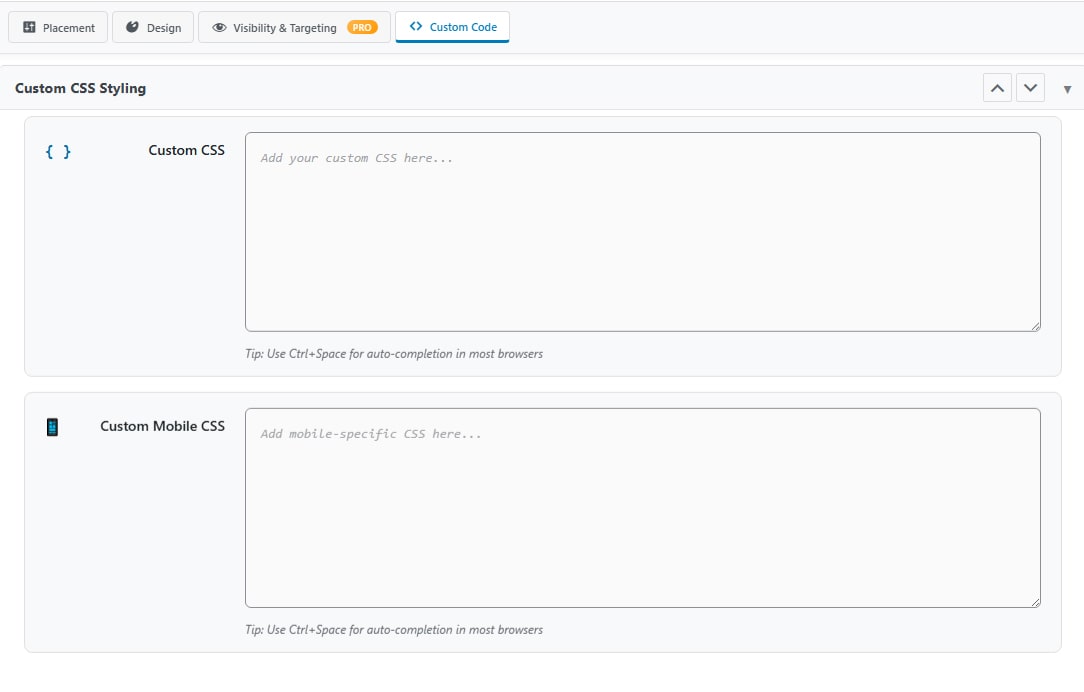Move Custom CSS Styling panel up
The image size is (1084, 692).
click(997, 88)
